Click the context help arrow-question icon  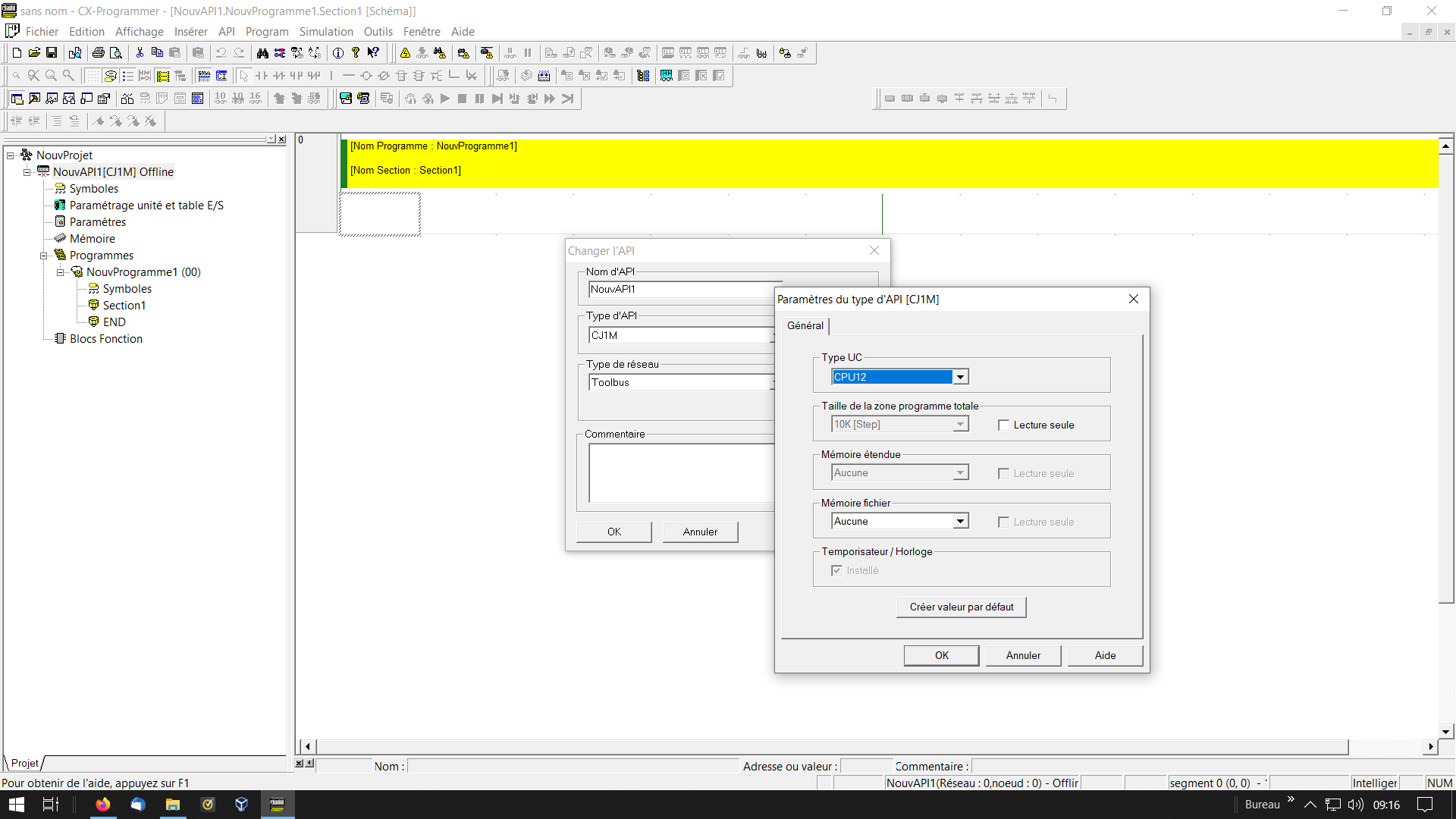pos(373,53)
